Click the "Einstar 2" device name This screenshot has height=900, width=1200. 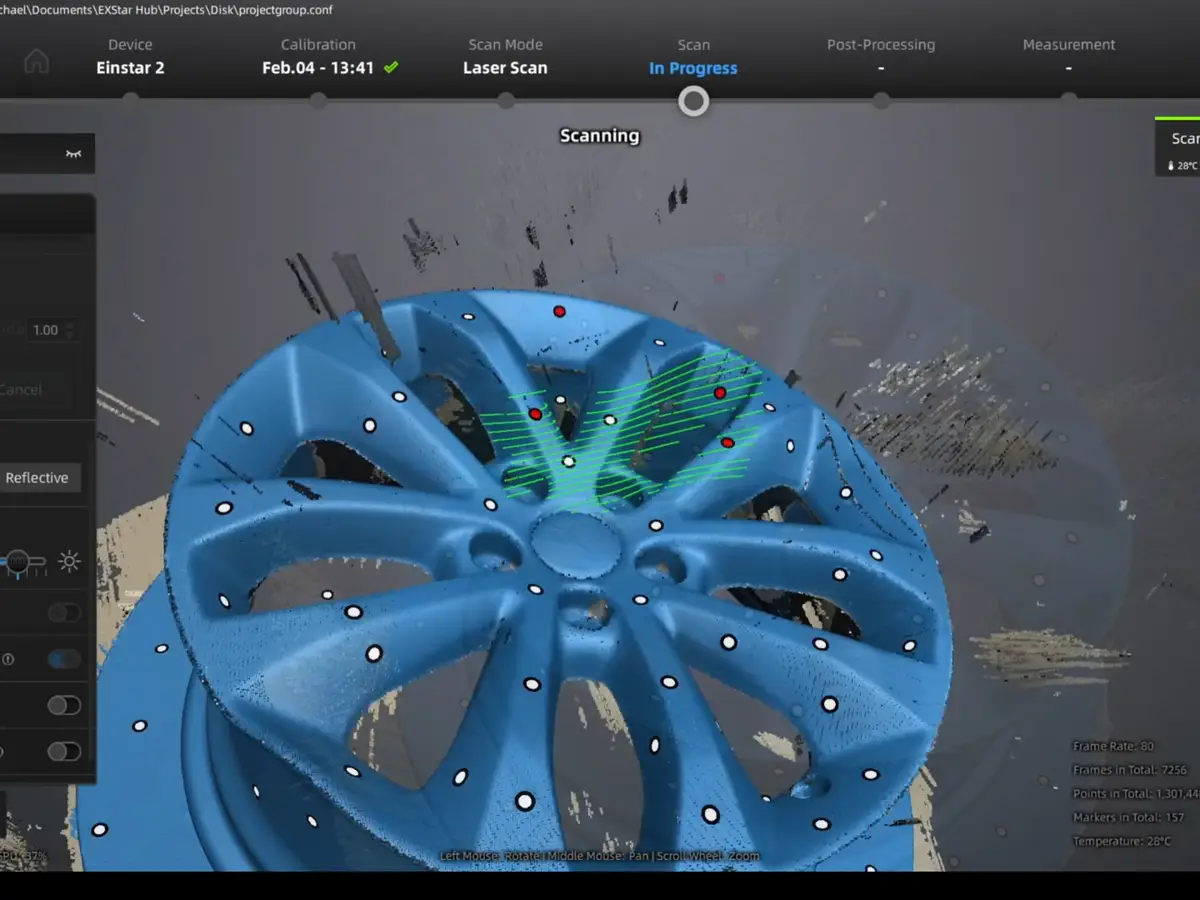pos(130,68)
